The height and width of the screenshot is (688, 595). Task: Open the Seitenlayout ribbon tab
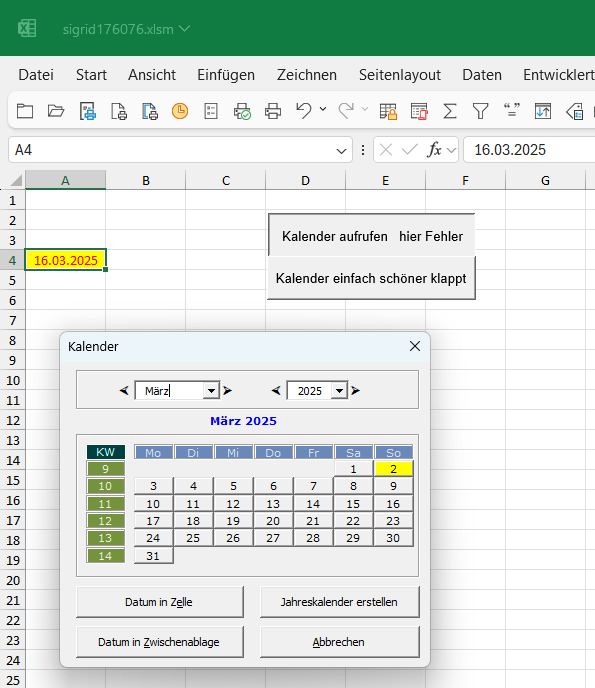click(400, 75)
